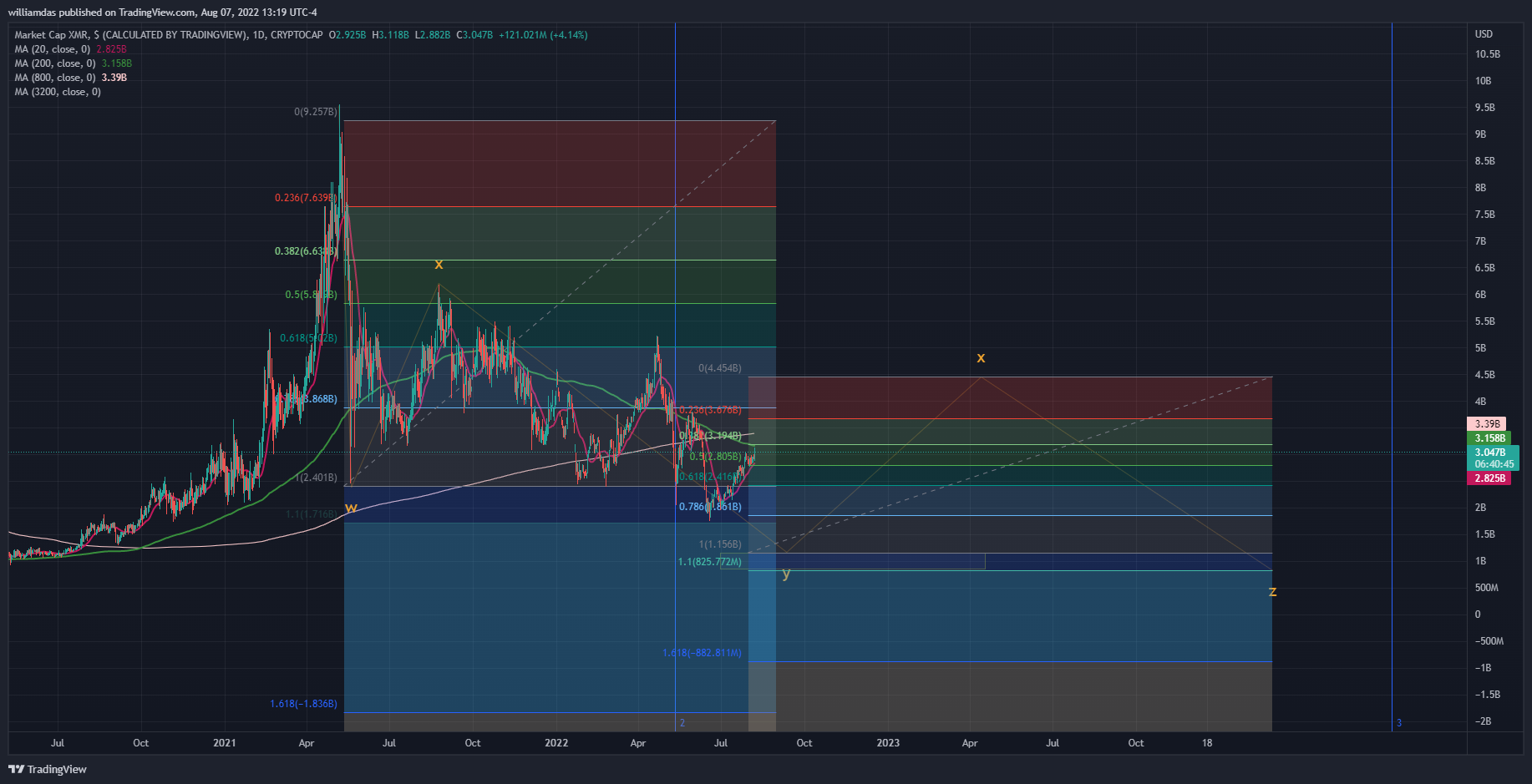
Task: Select the 1(2.401B) Fibonacci label
Action: [x=317, y=478]
